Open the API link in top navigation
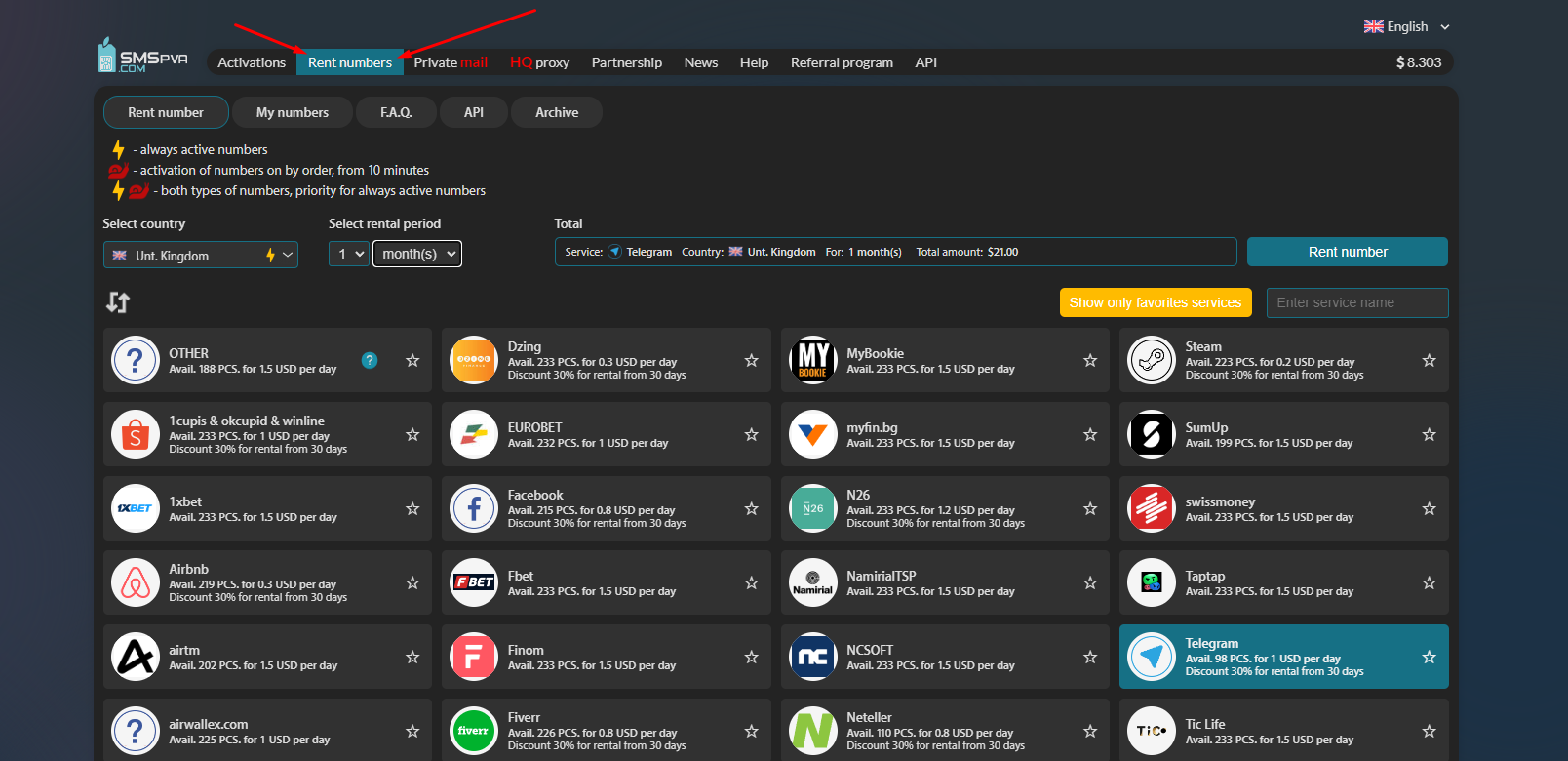This screenshot has height=761, width=1568. (926, 62)
